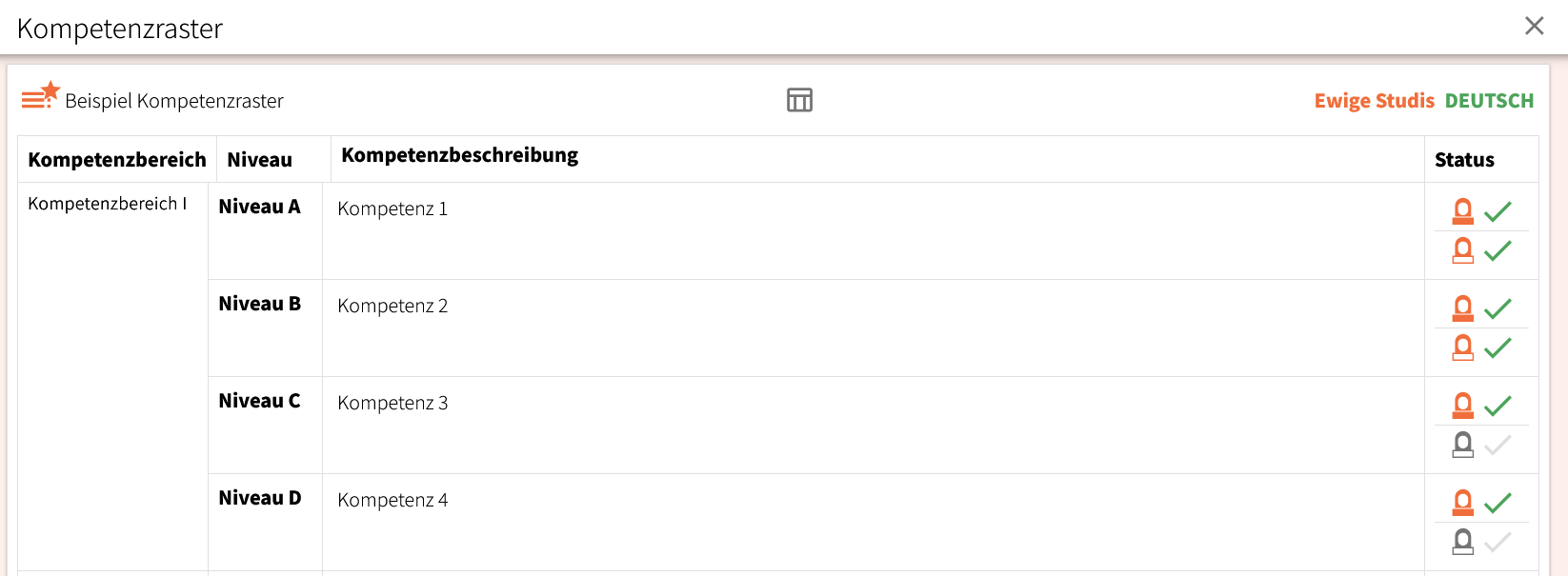Click the gray stamp icon in the Kompetenz 4 row
1568x576 pixels.
1462,542
